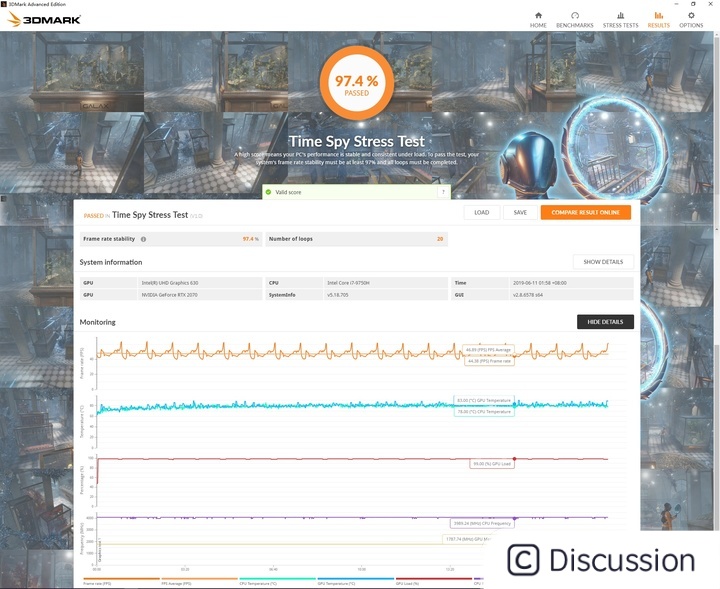Click the Home house icon
Screen dimensions: 720x589
[x=538, y=15]
